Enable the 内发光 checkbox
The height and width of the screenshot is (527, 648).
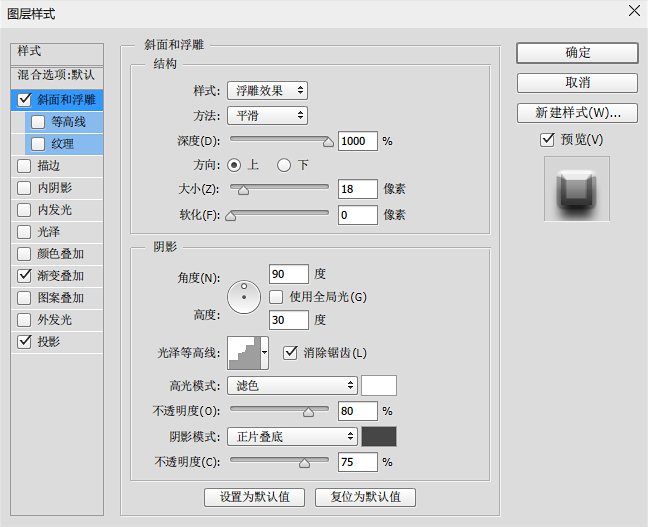(x=24, y=210)
